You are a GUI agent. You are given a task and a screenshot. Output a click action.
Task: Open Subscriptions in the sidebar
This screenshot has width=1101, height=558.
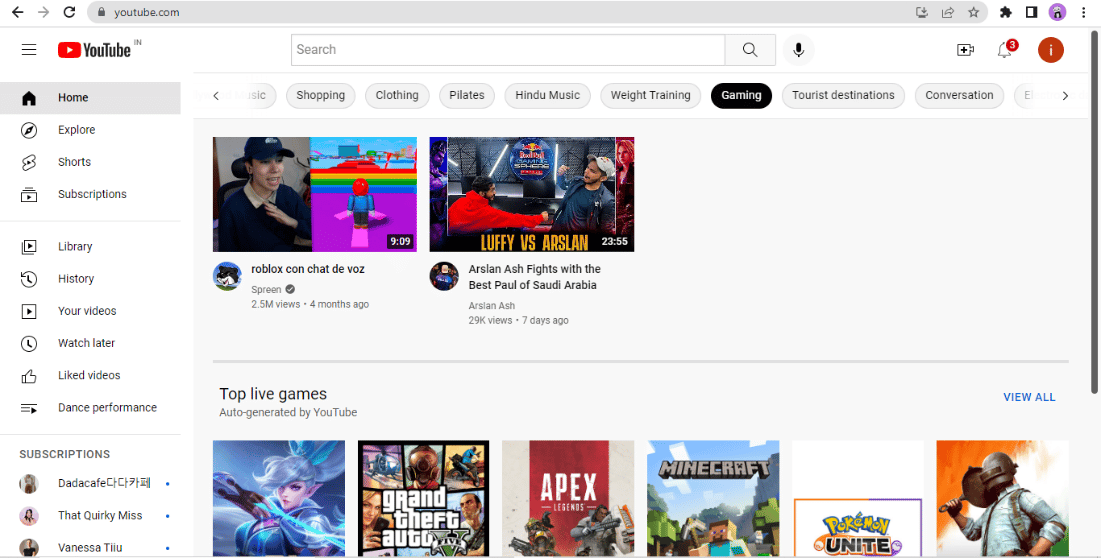[90, 194]
